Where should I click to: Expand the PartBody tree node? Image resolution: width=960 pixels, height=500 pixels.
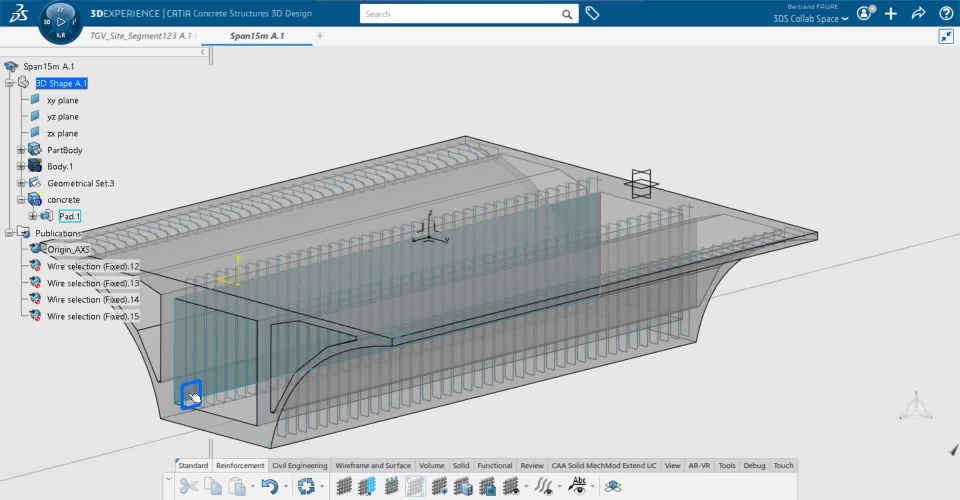pyautogui.click(x=21, y=150)
